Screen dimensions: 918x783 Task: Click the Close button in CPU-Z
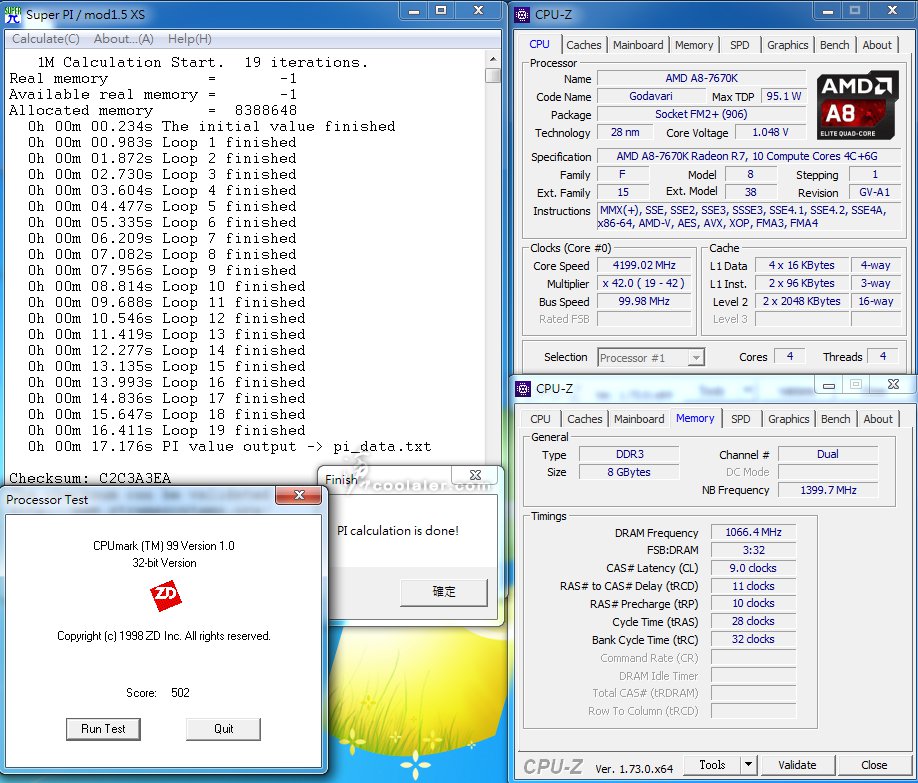click(874, 764)
